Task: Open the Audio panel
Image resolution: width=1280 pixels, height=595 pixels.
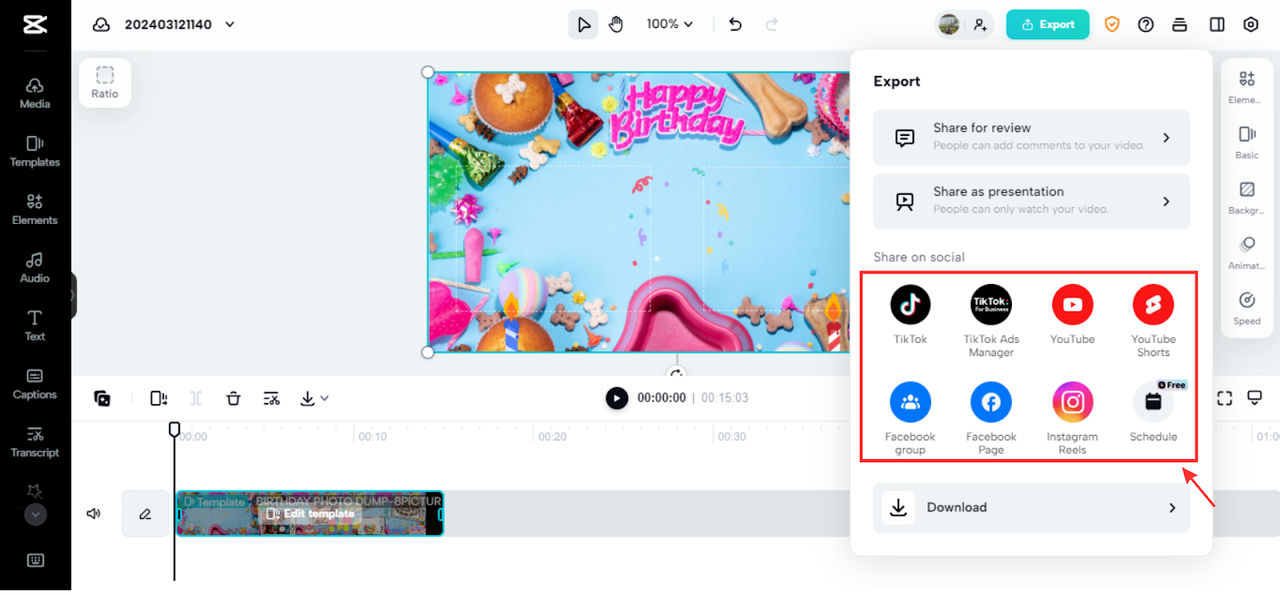Action: (35, 267)
